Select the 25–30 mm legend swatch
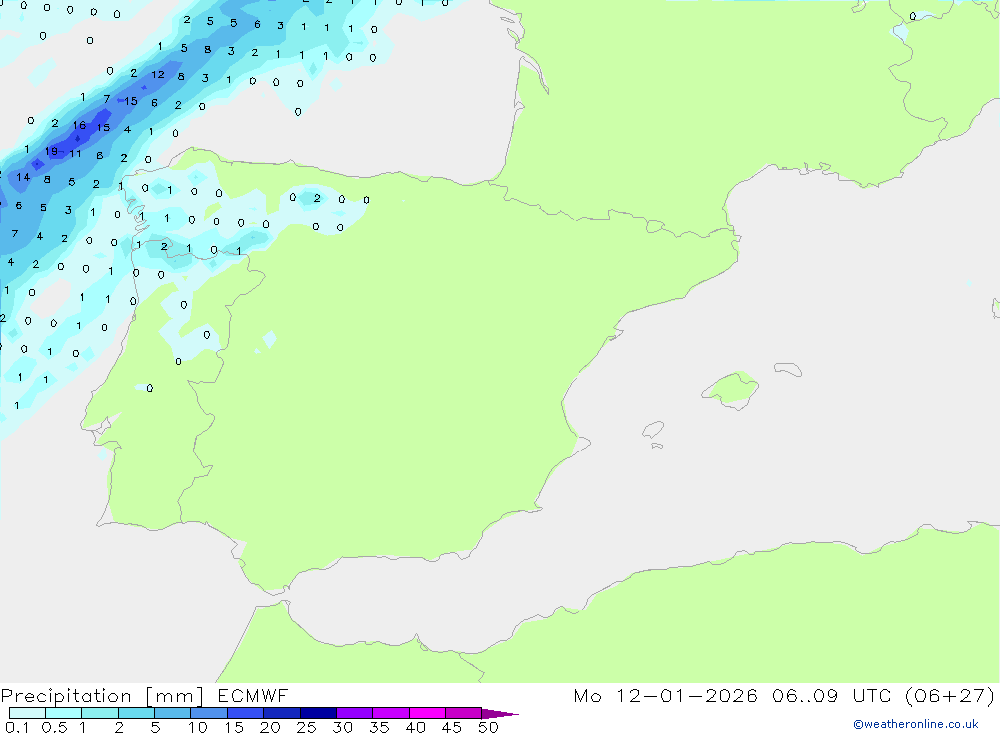 click(x=318, y=713)
